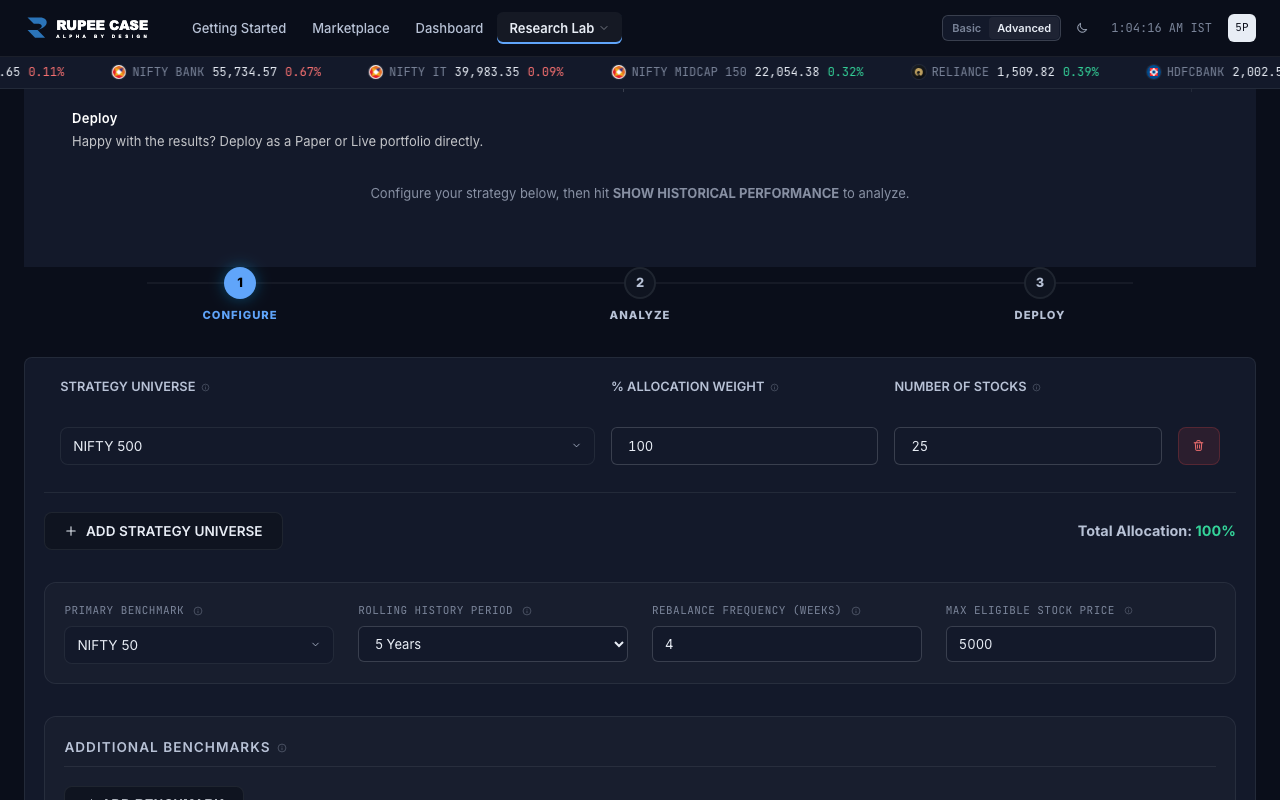Click the Max Eligible Stock Price field
The image size is (1280, 800).
click(x=1081, y=644)
